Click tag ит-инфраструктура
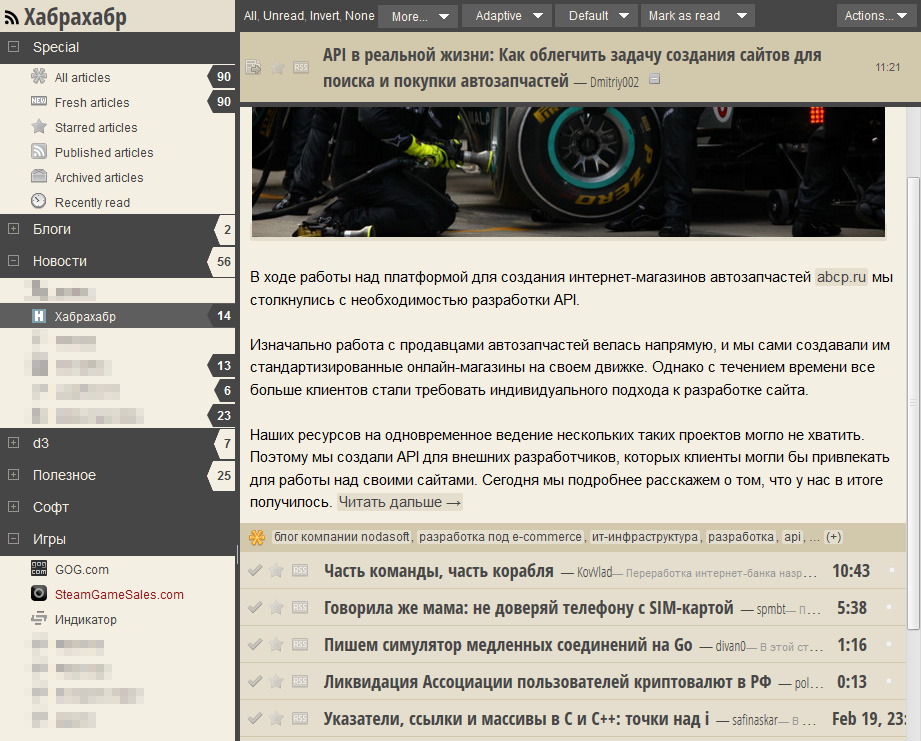 [644, 537]
